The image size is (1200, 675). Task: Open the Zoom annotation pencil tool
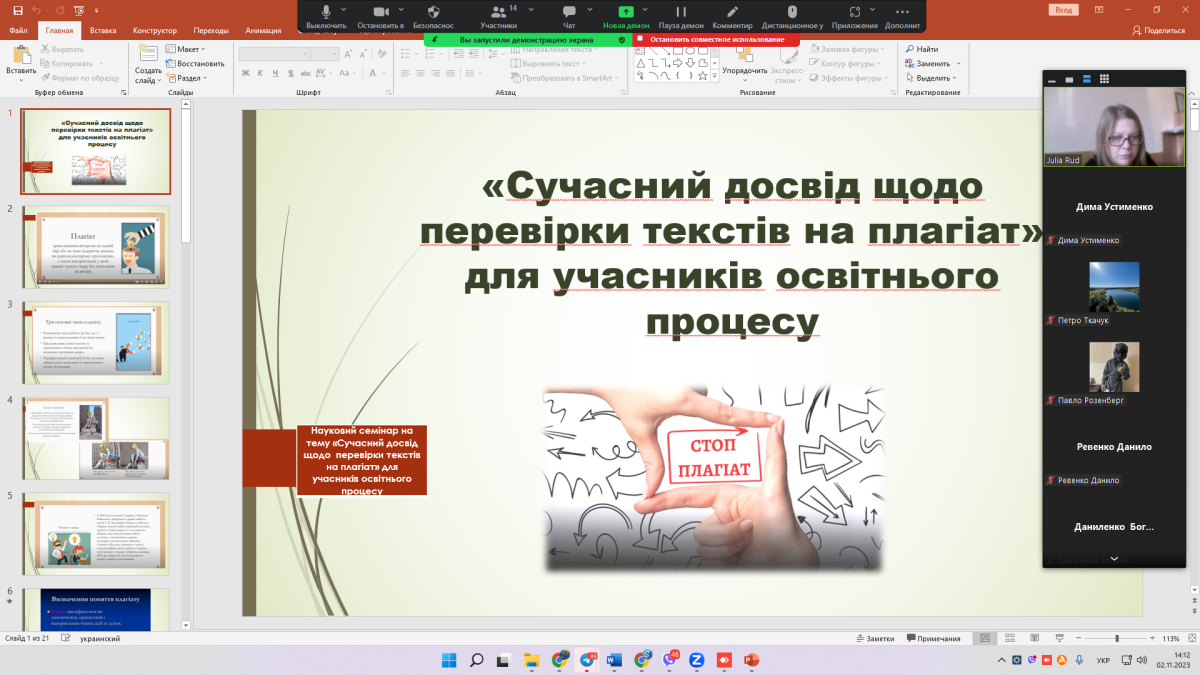pos(732,12)
